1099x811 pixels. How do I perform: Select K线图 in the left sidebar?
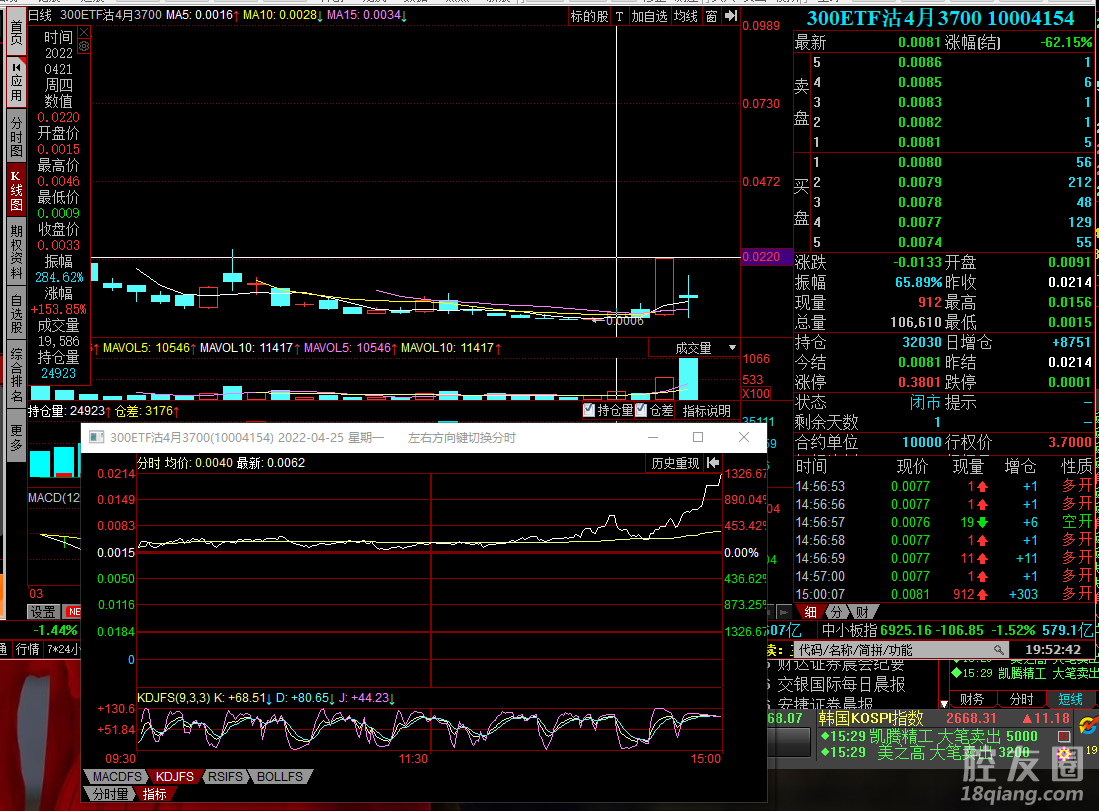coord(16,190)
